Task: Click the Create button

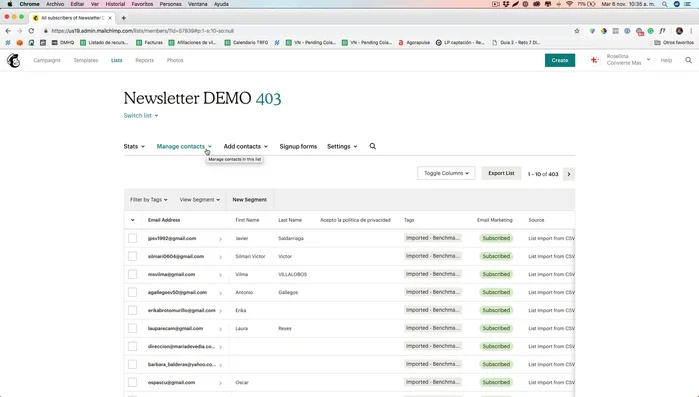Action: [560, 60]
